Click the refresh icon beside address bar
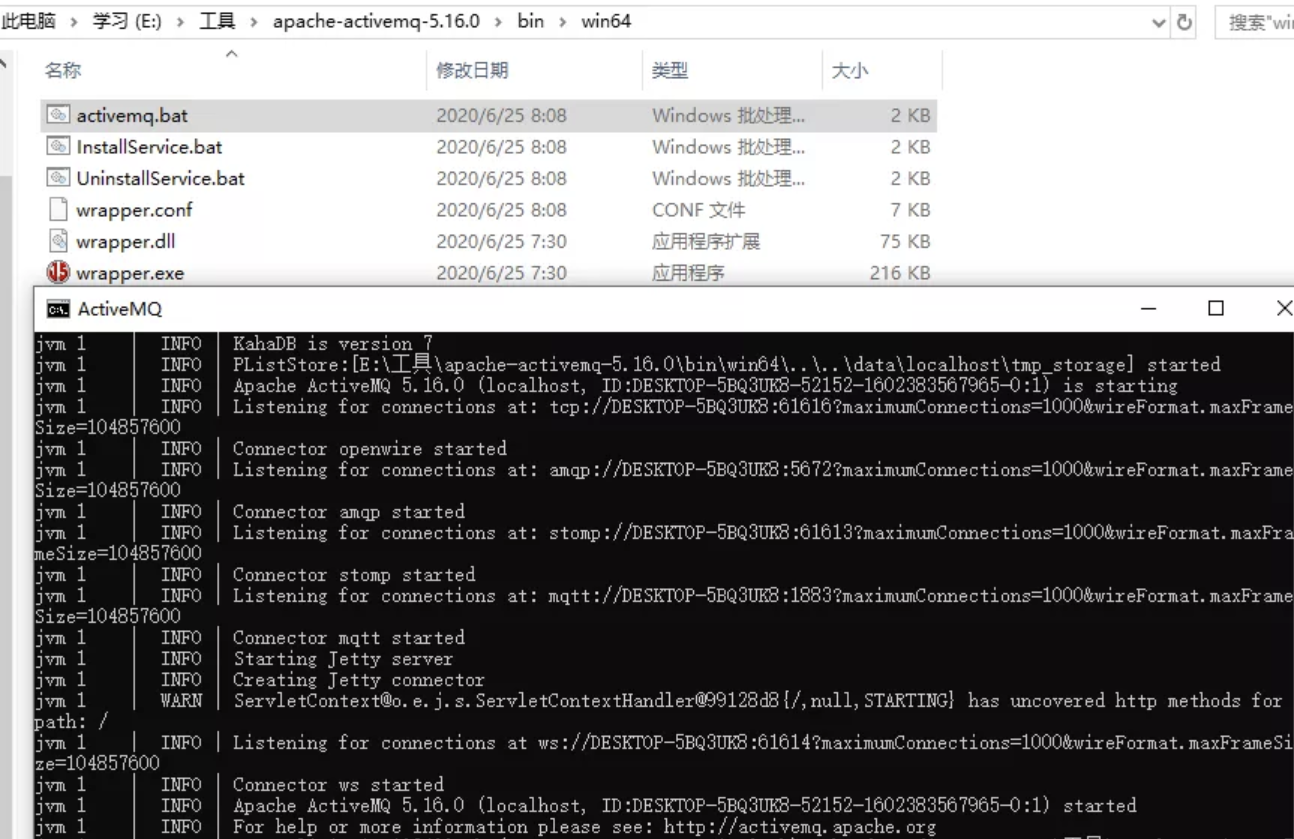Viewport: 1294px width, 839px height. 1183,20
